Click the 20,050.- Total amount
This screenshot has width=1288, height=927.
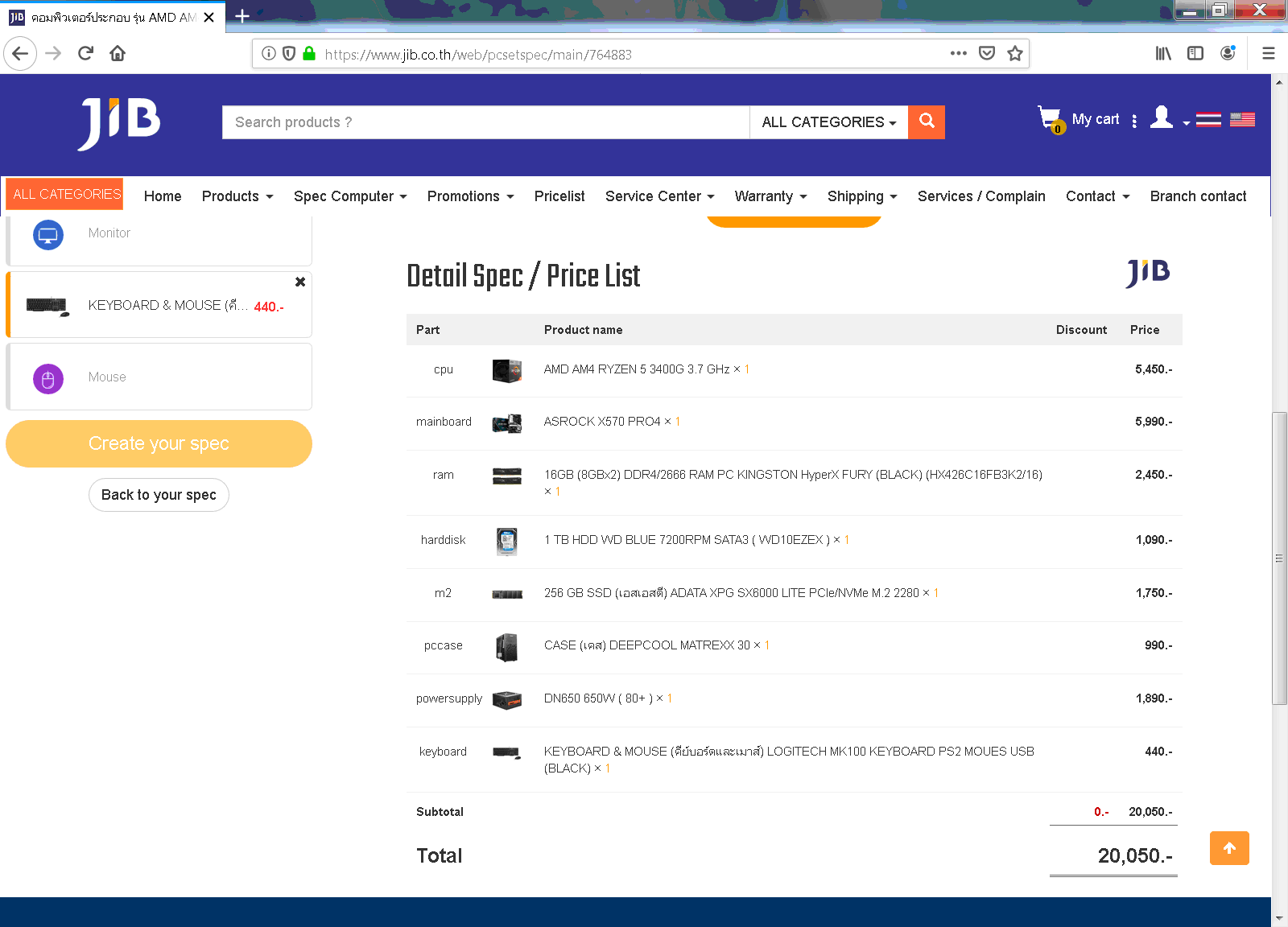tap(1135, 855)
